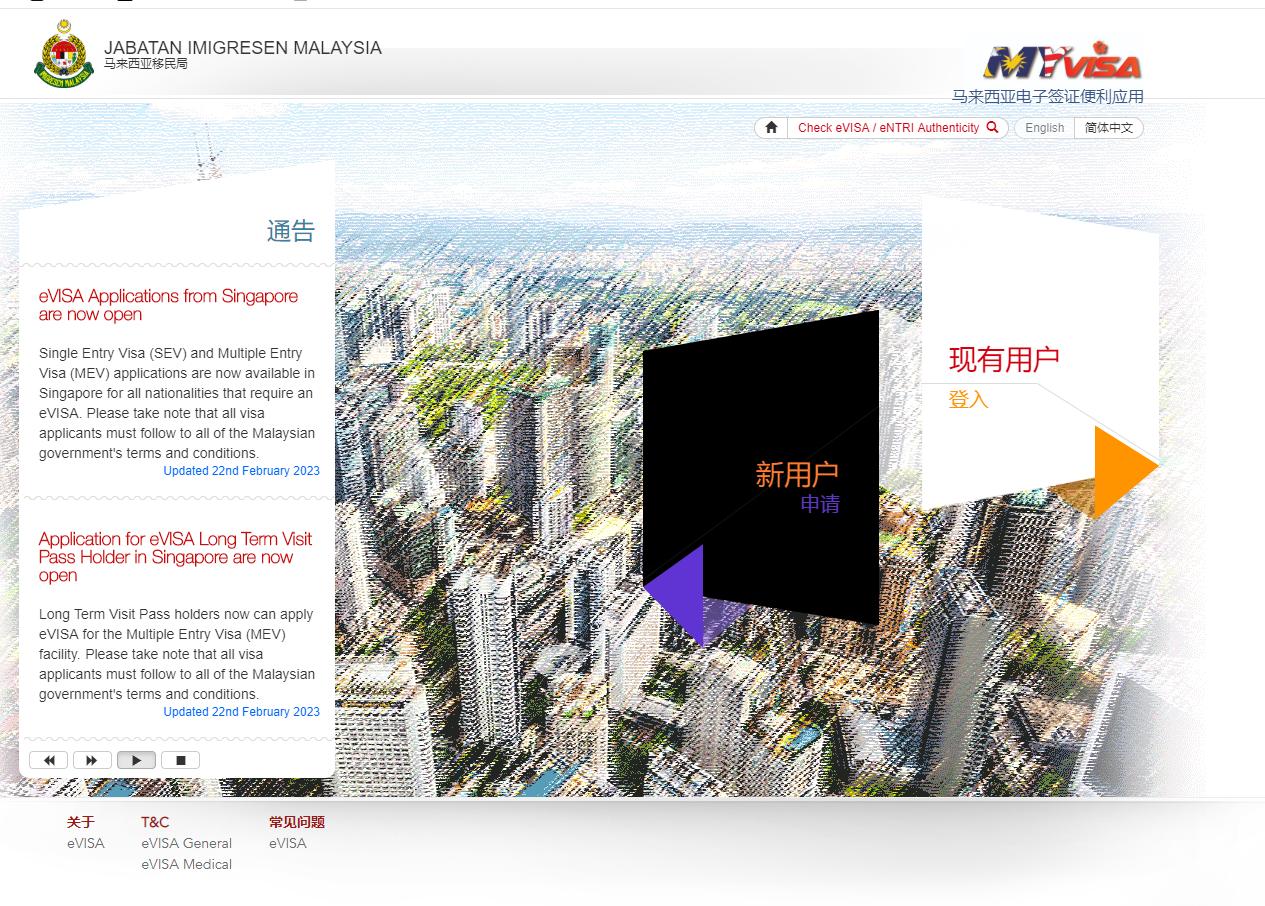Play the announcement slideshow
This screenshot has height=906, width=1265.
136,760
